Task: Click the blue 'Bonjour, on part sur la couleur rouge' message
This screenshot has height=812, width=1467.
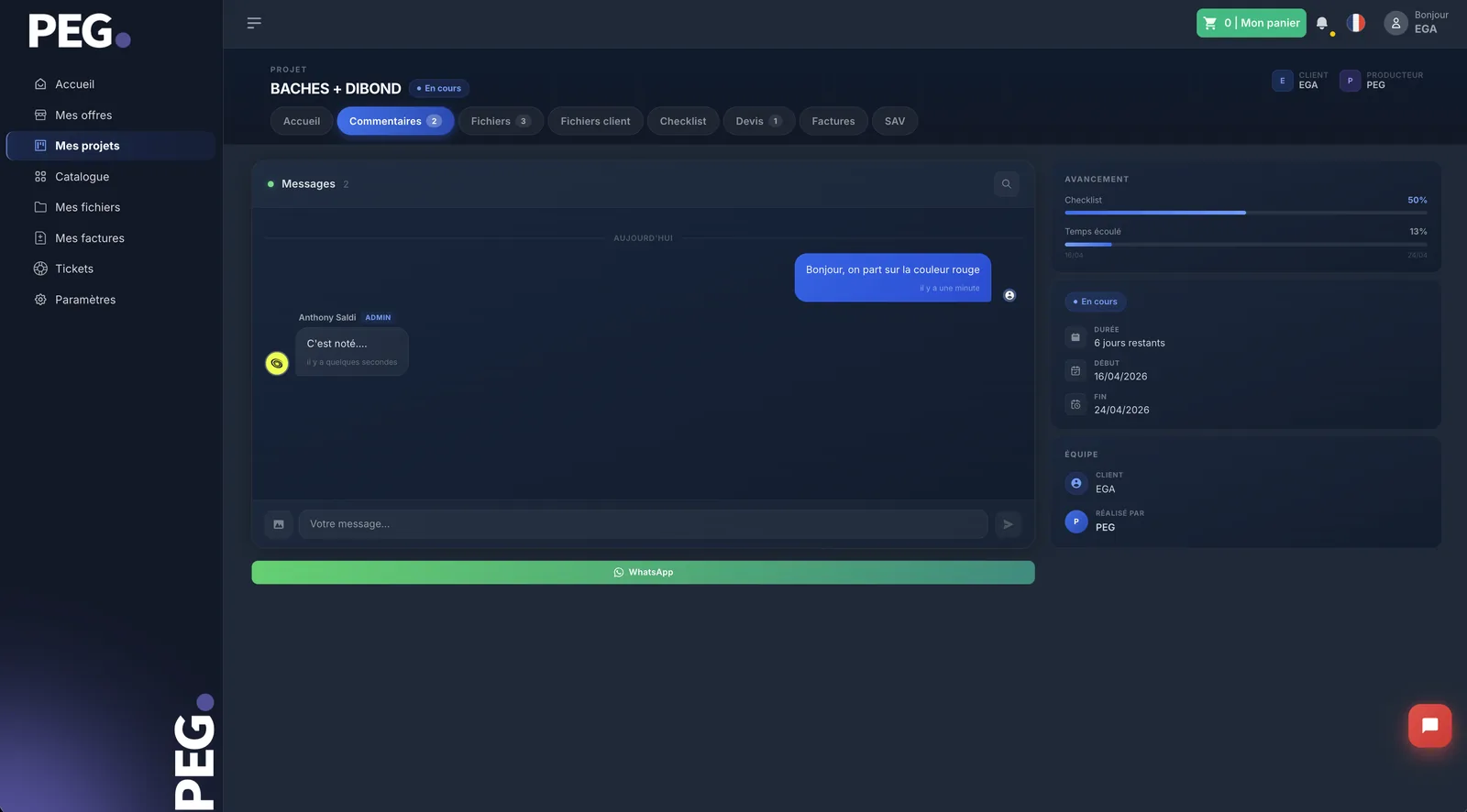Action: (893, 278)
